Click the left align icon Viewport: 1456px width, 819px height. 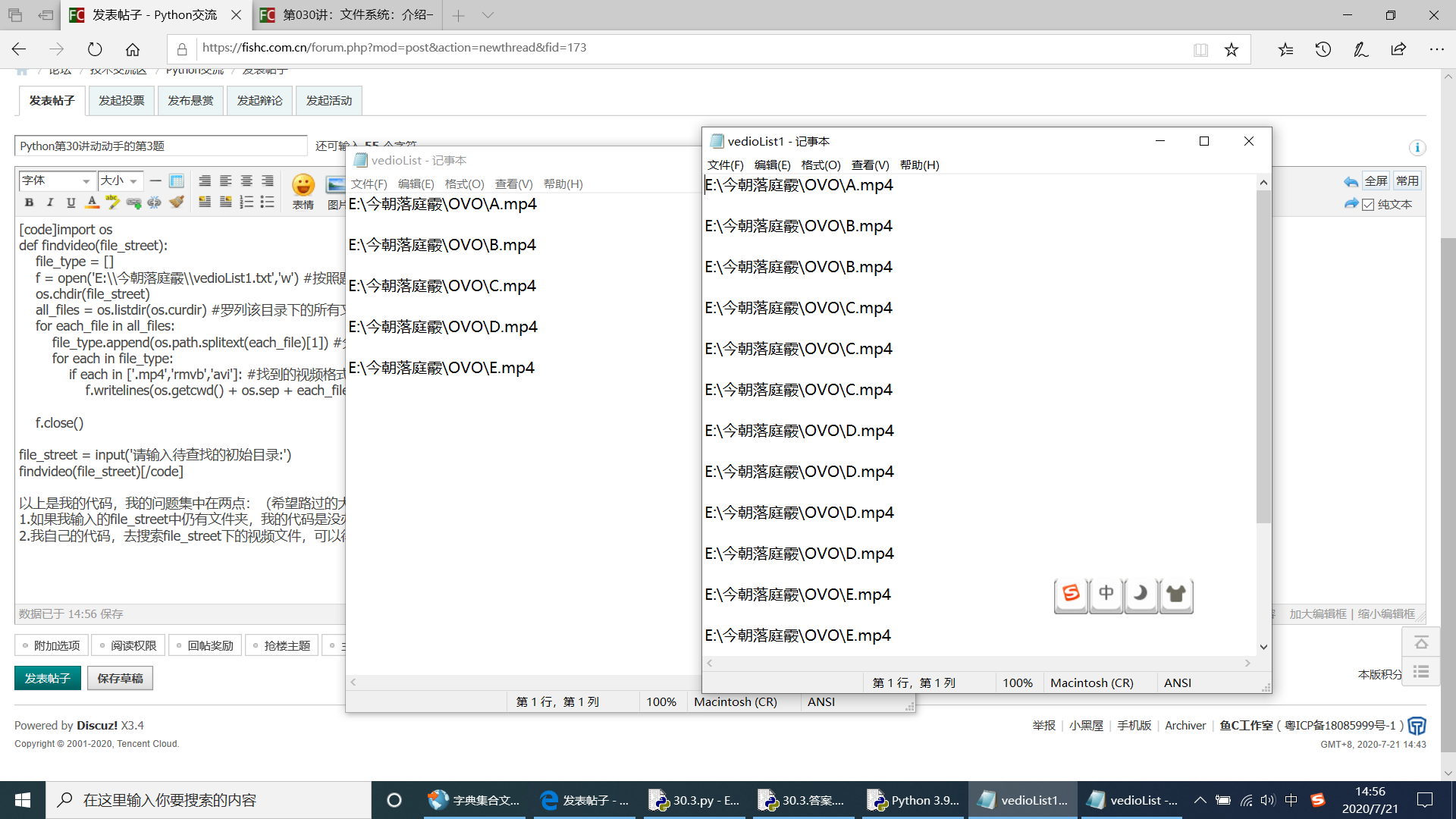click(226, 180)
